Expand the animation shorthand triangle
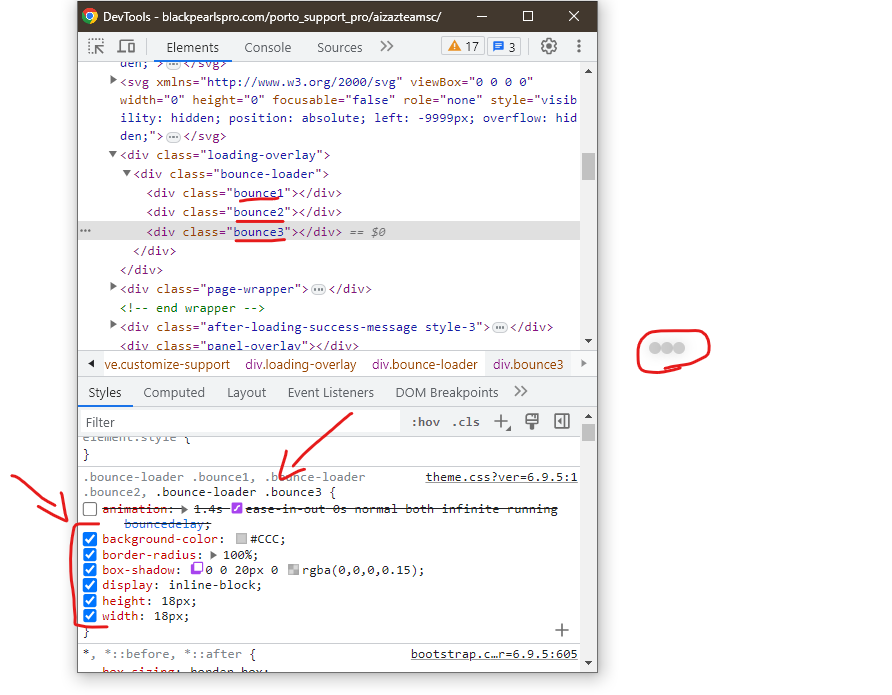This screenshot has width=892, height=695. [x=184, y=509]
